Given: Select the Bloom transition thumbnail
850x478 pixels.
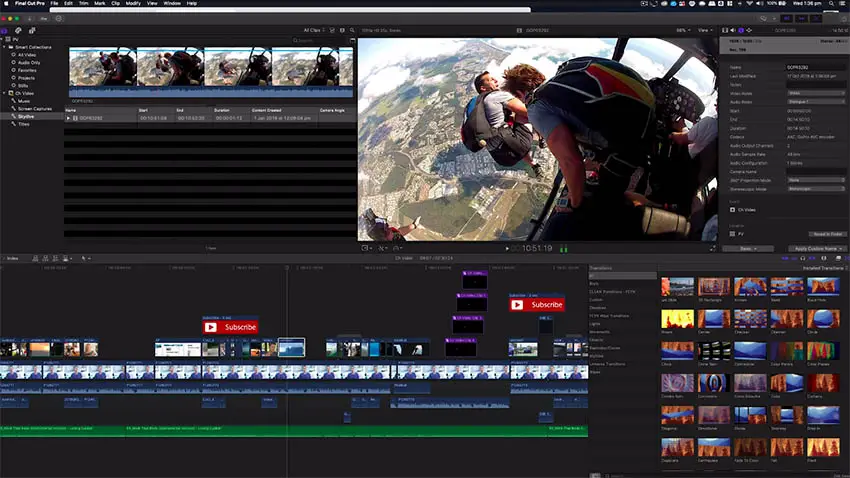Looking at the screenshot, I should tap(677, 318).
